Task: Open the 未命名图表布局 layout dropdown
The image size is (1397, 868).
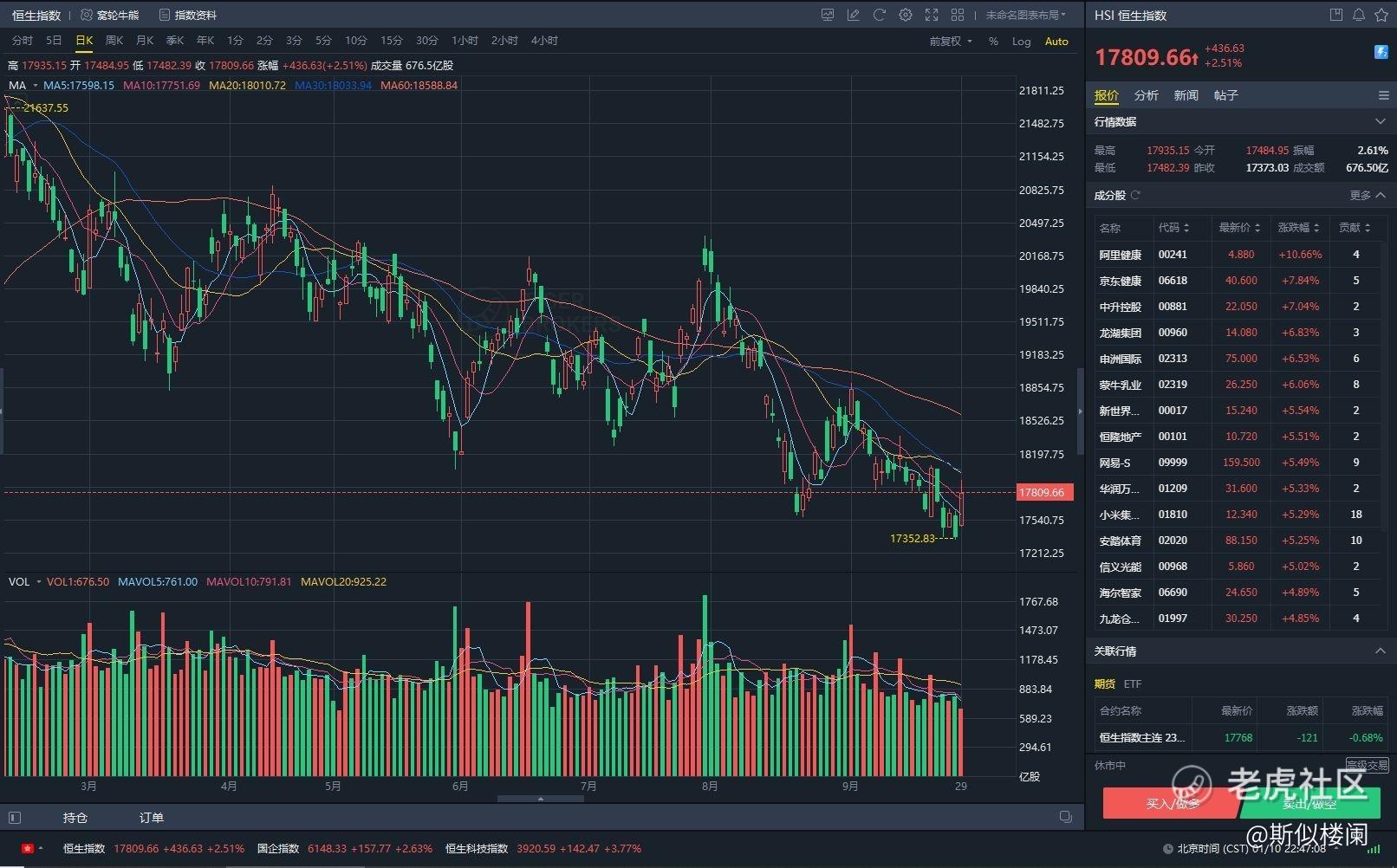Action: [x=1025, y=15]
